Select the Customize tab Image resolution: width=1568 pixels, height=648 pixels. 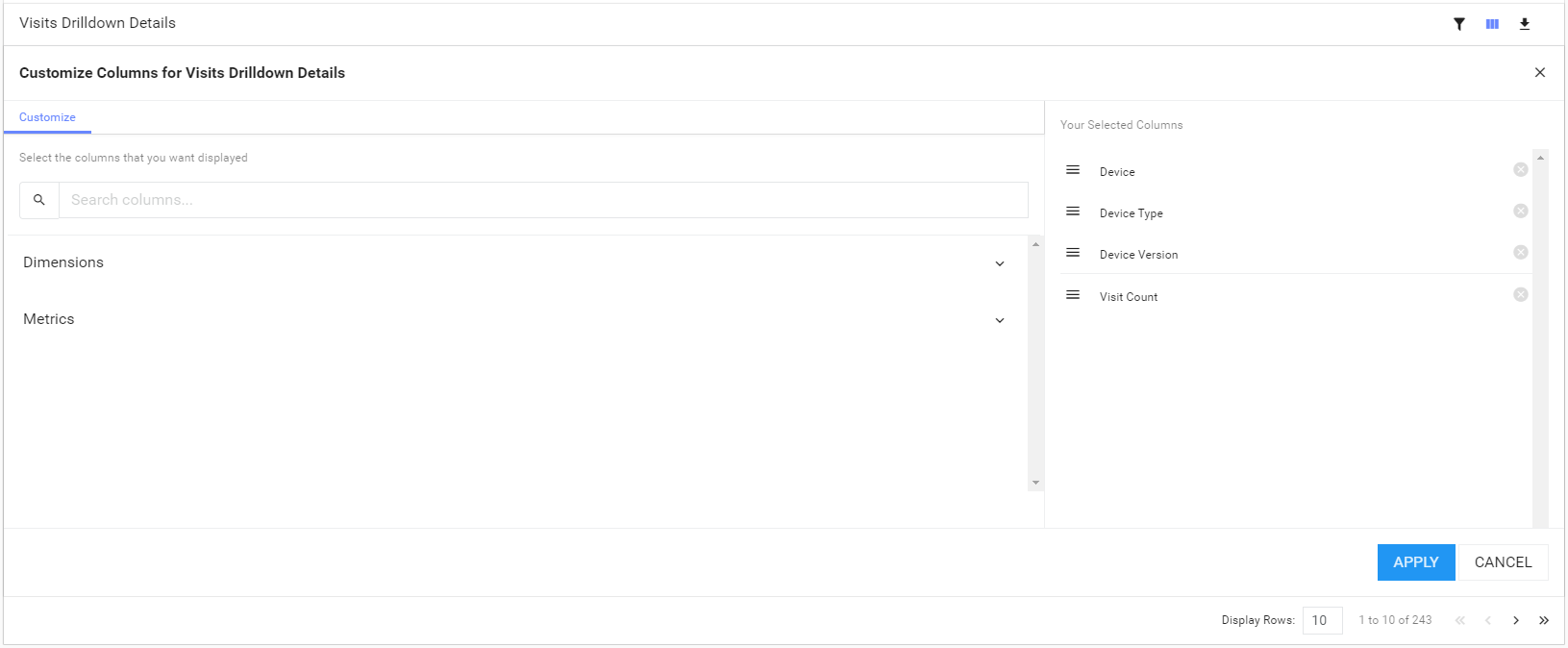coord(47,117)
